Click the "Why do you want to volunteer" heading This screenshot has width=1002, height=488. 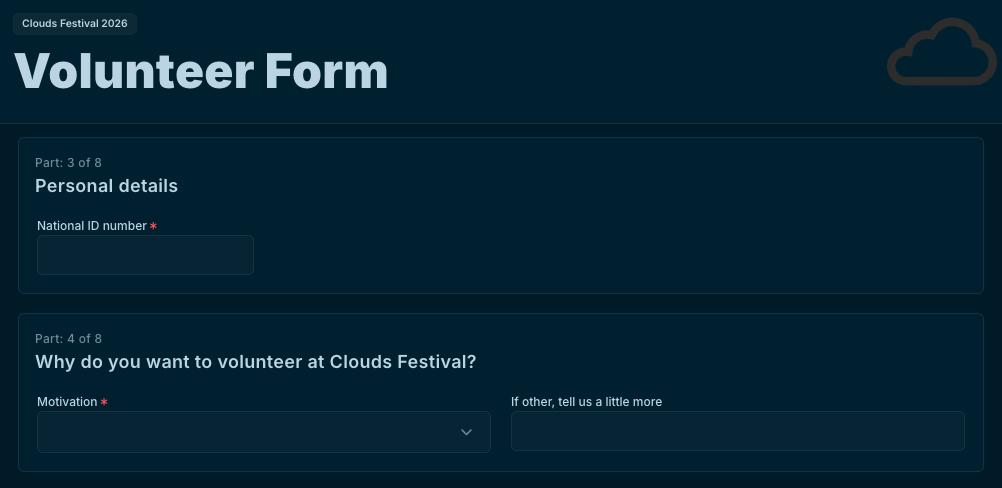click(x=255, y=362)
